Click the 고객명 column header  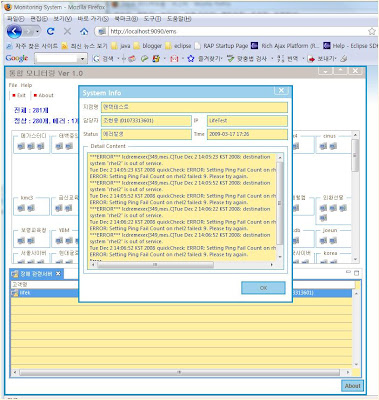coord(20,285)
